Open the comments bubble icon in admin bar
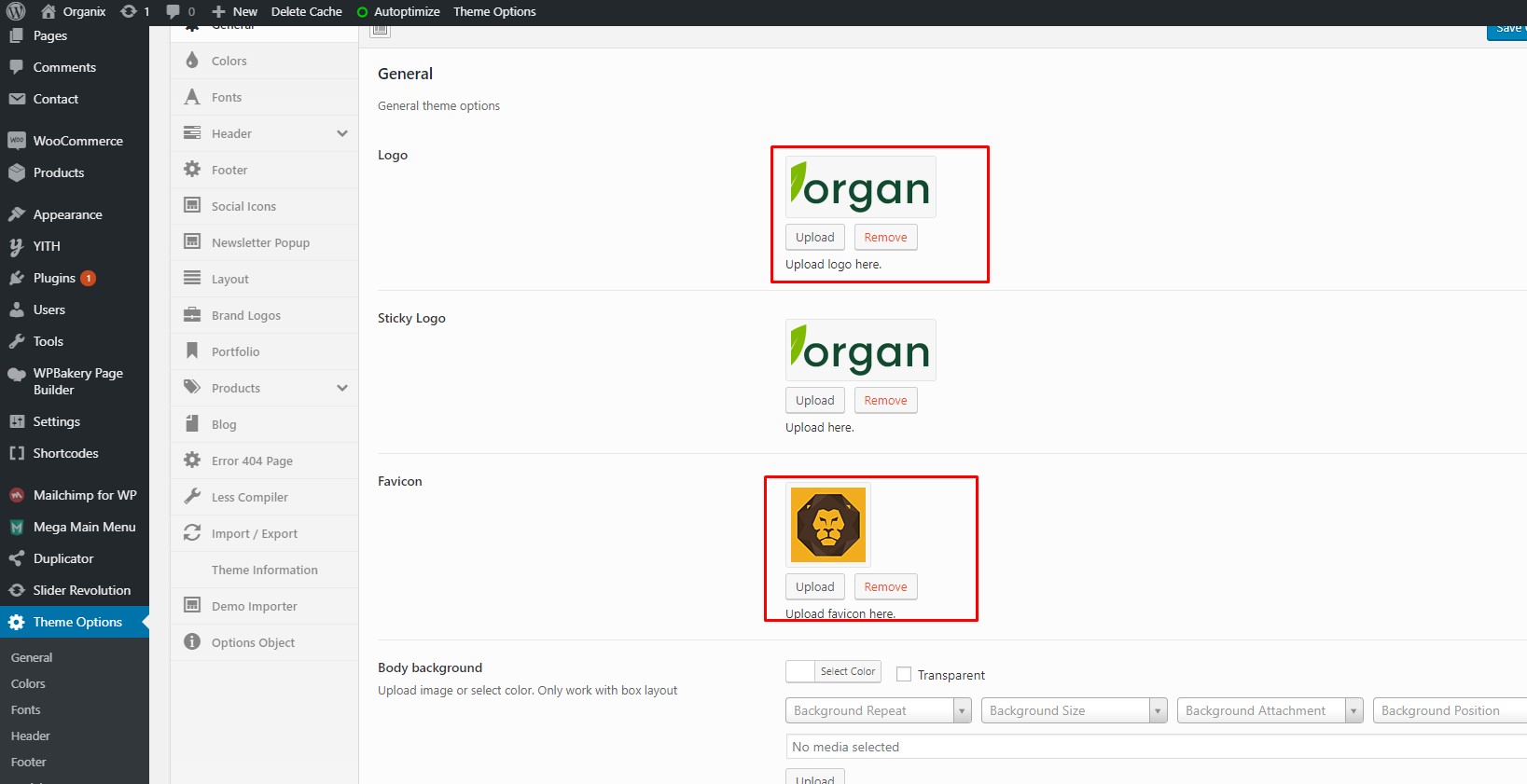 point(173,11)
